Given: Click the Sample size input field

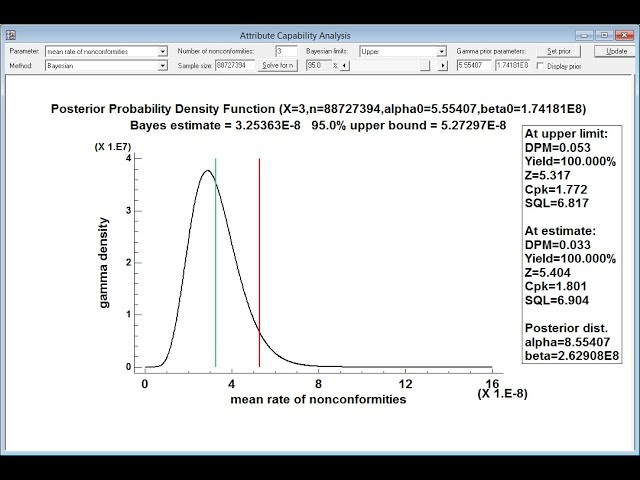Looking at the screenshot, I should 235,65.
